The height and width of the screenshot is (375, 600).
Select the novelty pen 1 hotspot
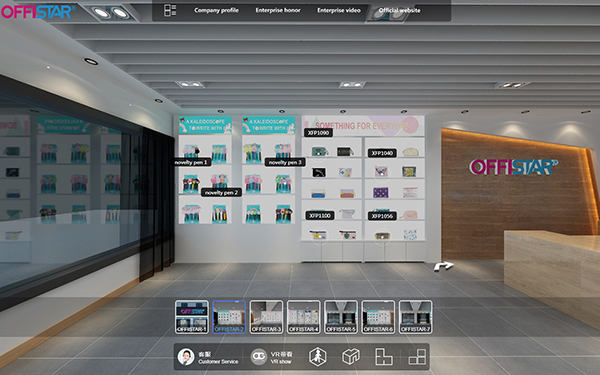(191, 162)
